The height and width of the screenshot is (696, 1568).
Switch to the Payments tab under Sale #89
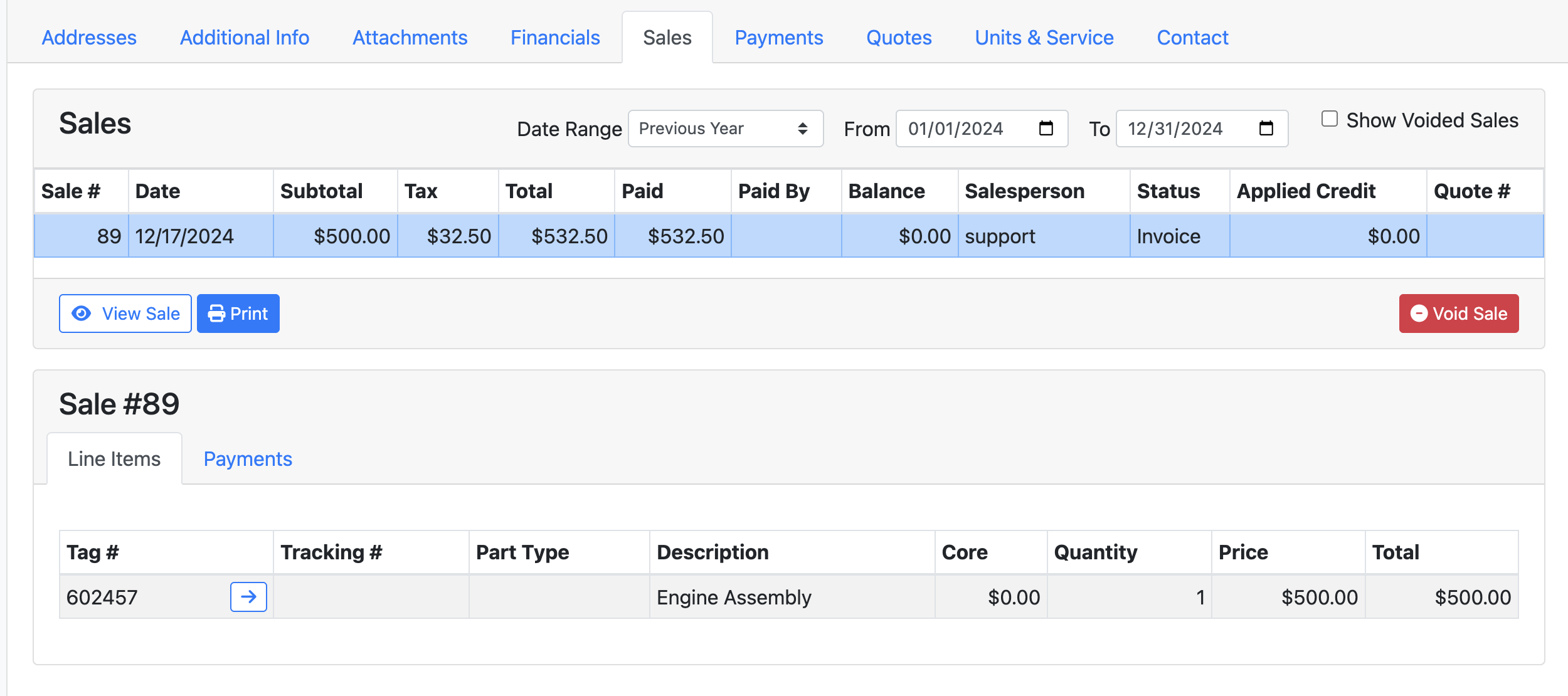pyautogui.click(x=248, y=459)
